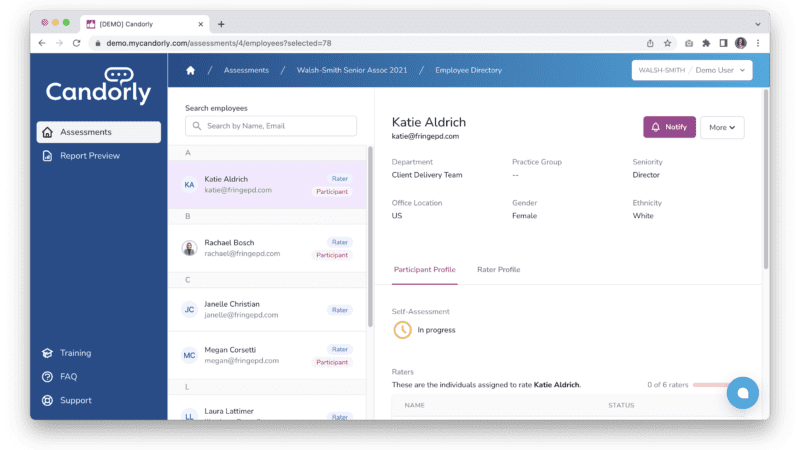Click katie@fringepd.com under the profile name
This screenshot has width=800, height=450.
pyautogui.click(x=425, y=136)
